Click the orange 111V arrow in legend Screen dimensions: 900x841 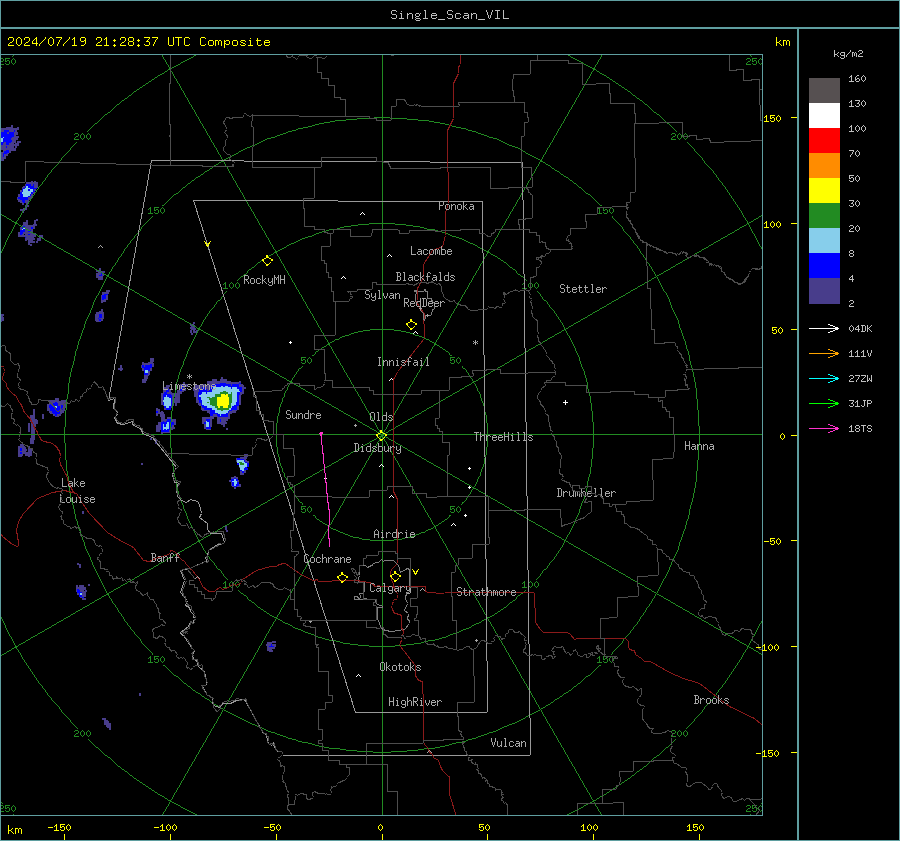pyautogui.click(x=824, y=354)
